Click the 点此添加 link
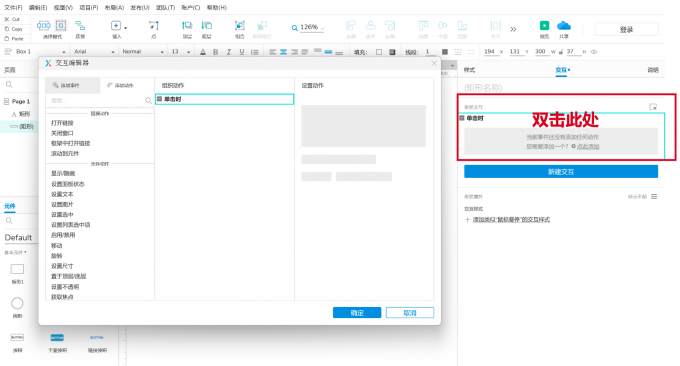This screenshot has width=680, height=366. point(588,147)
